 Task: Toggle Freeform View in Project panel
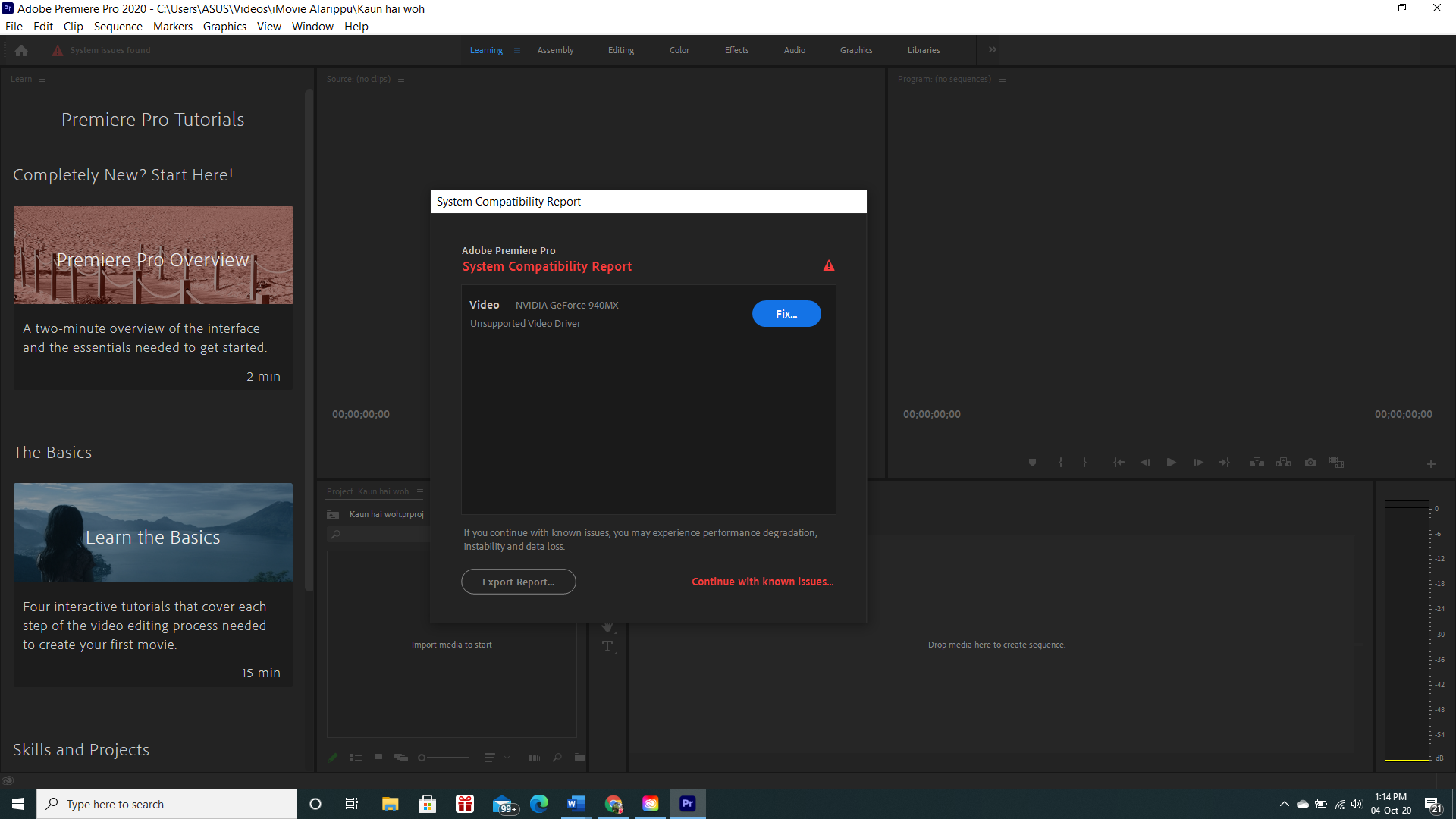(x=401, y=758)
